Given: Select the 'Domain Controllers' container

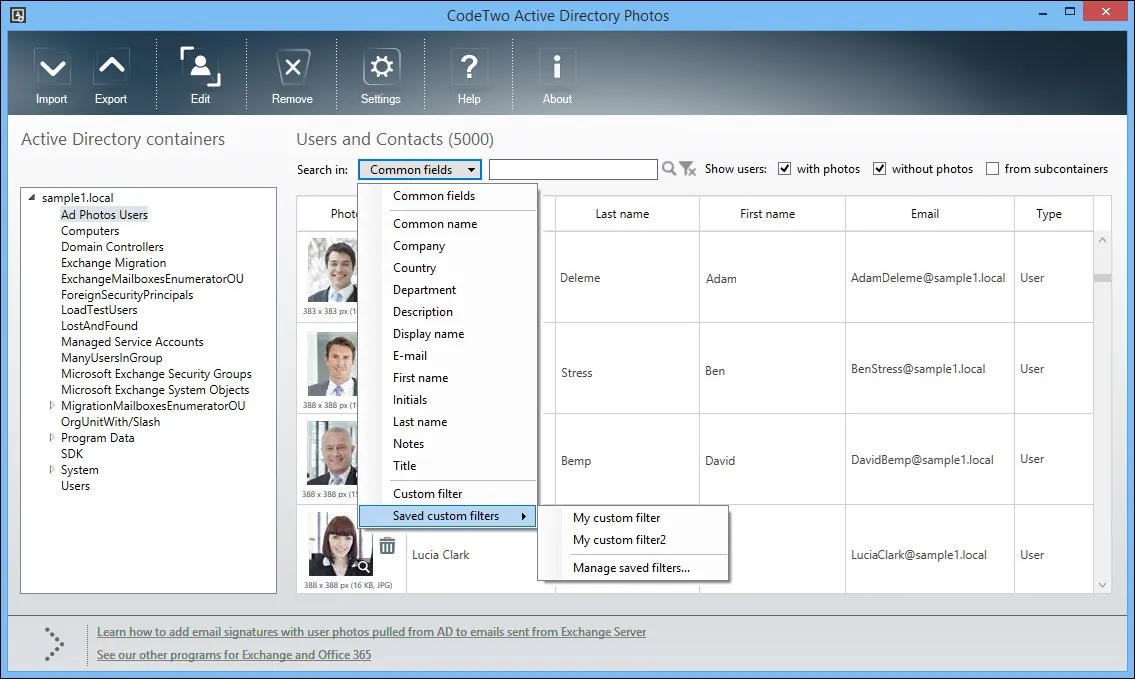Looking at the screenshot, I should 112,246.
